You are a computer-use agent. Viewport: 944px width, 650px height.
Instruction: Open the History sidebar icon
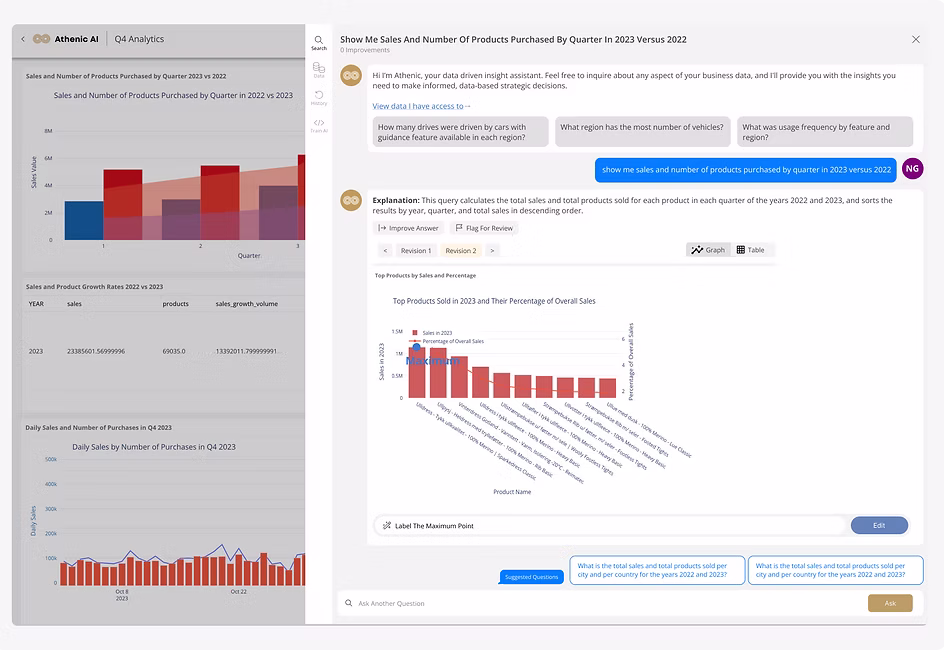coord(319,96)
